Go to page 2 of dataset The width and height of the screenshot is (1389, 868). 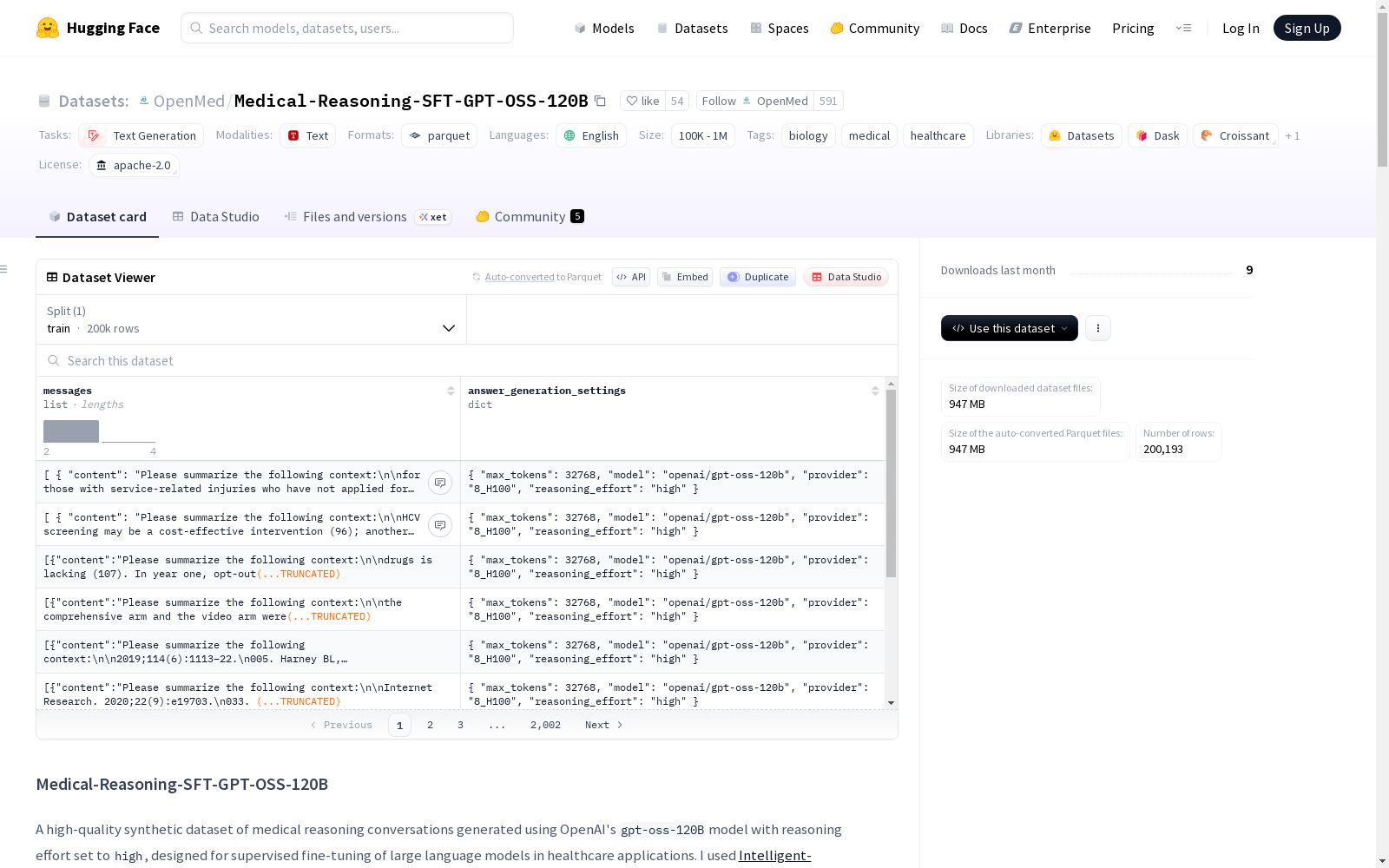coord(430,725)
